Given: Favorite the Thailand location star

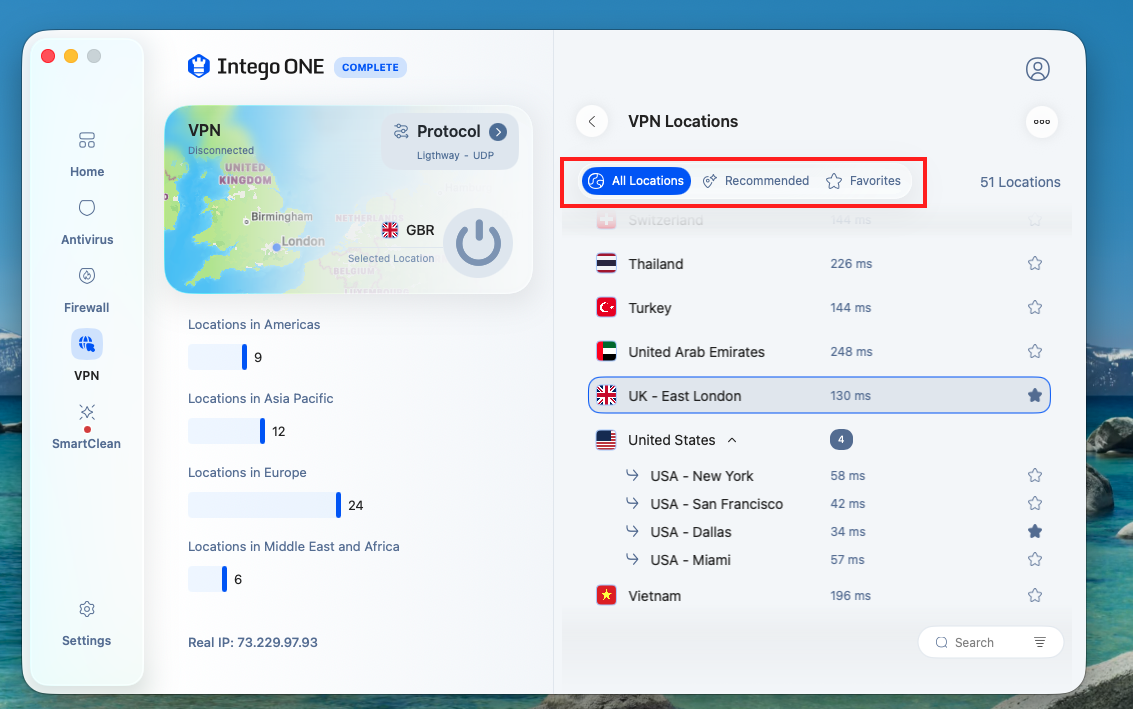Looking at the screenshot, I should pyautogui.click(x=1035, y=263).
